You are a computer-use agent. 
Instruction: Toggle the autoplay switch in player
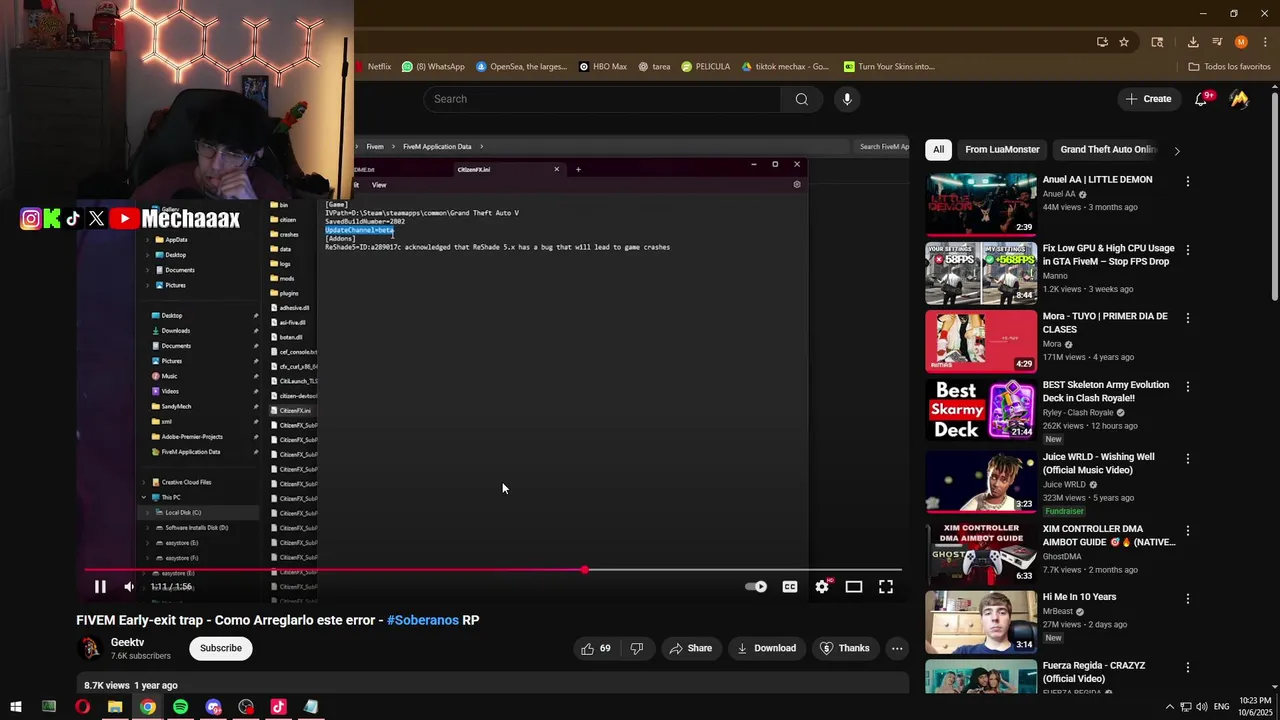pos(756,587)
